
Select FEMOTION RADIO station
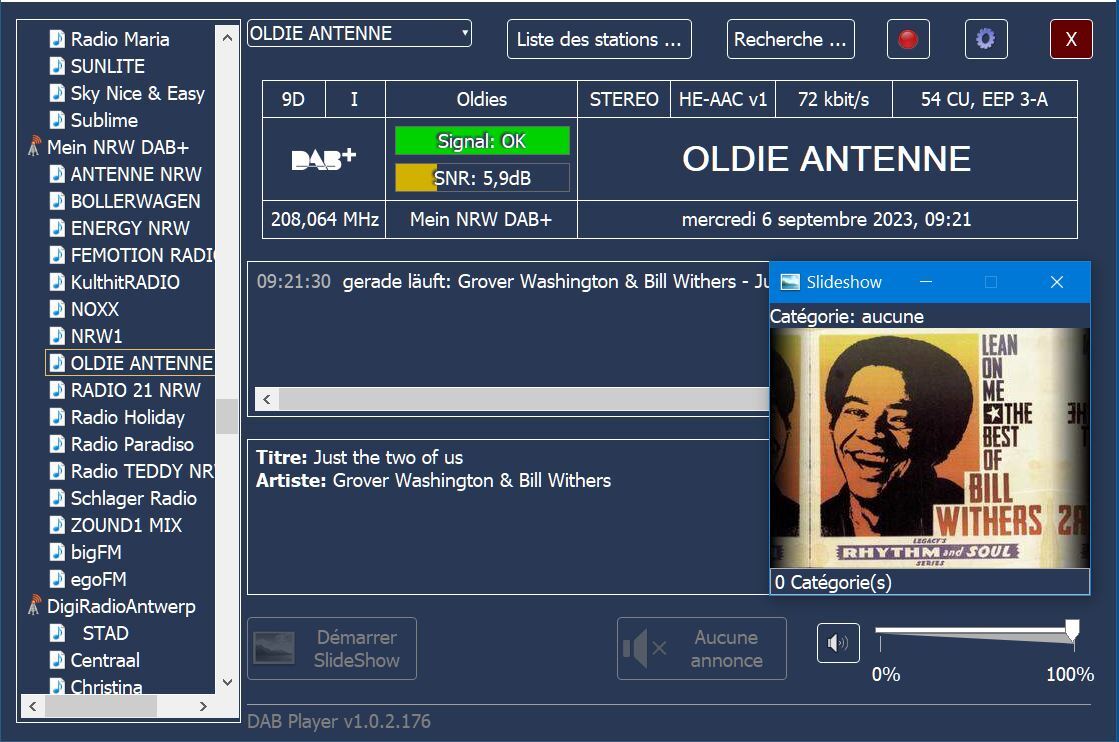coord(142,255)
